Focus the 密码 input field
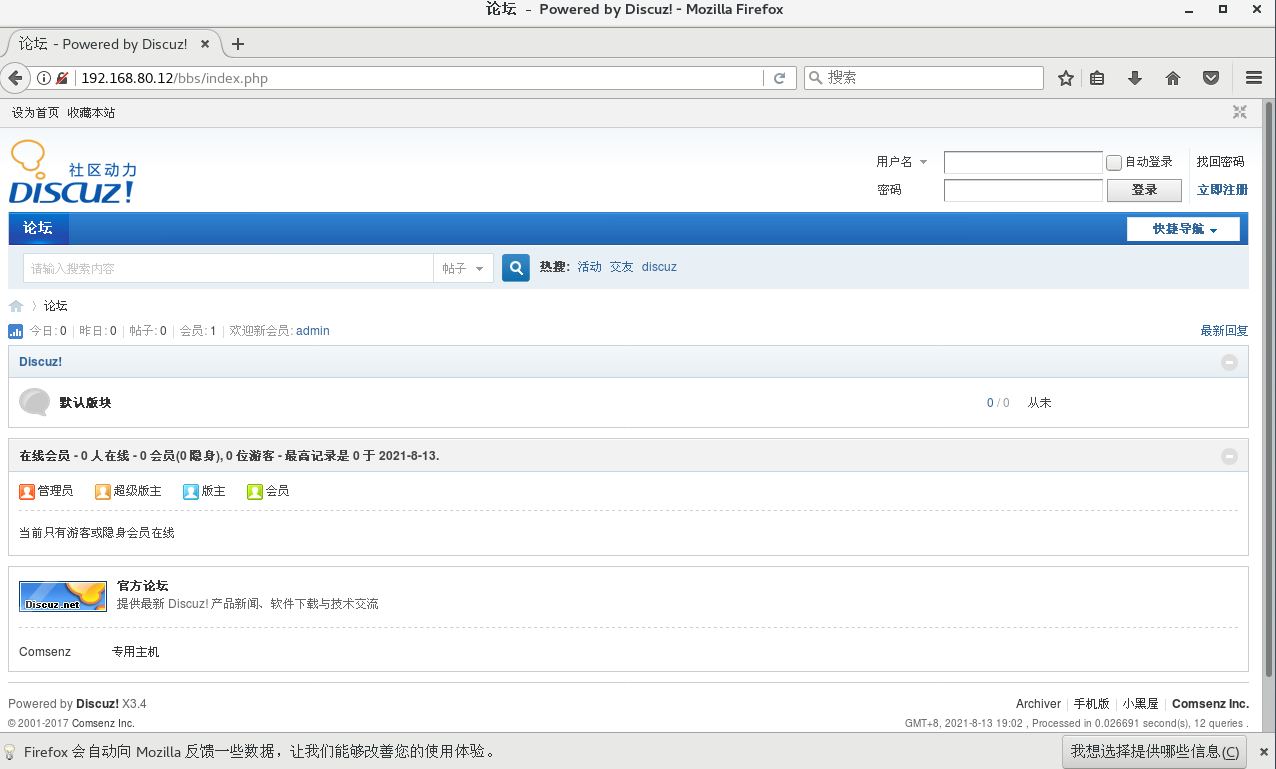1276x769 pixels. click(1023, 190)
